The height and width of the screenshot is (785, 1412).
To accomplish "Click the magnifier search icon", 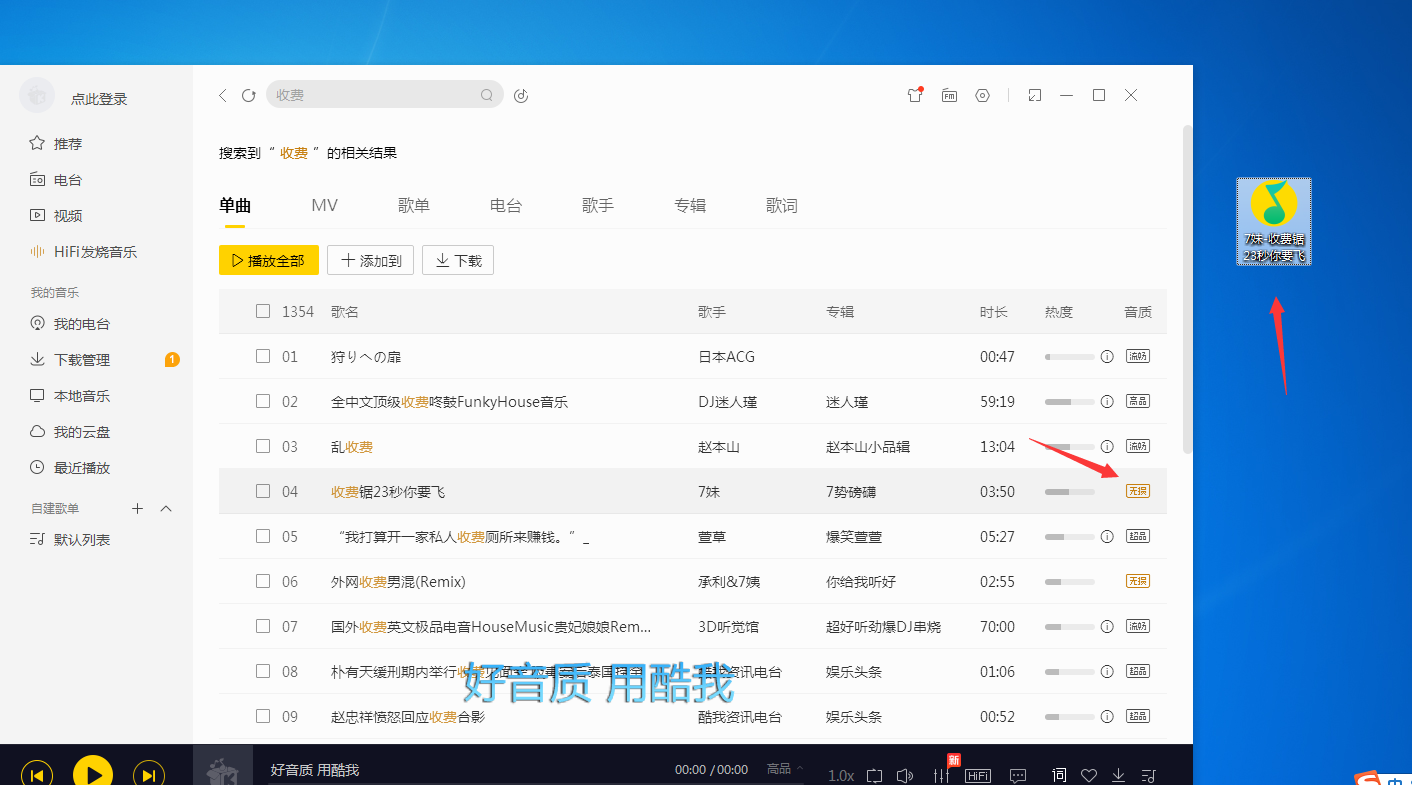I will pos(487,95).
